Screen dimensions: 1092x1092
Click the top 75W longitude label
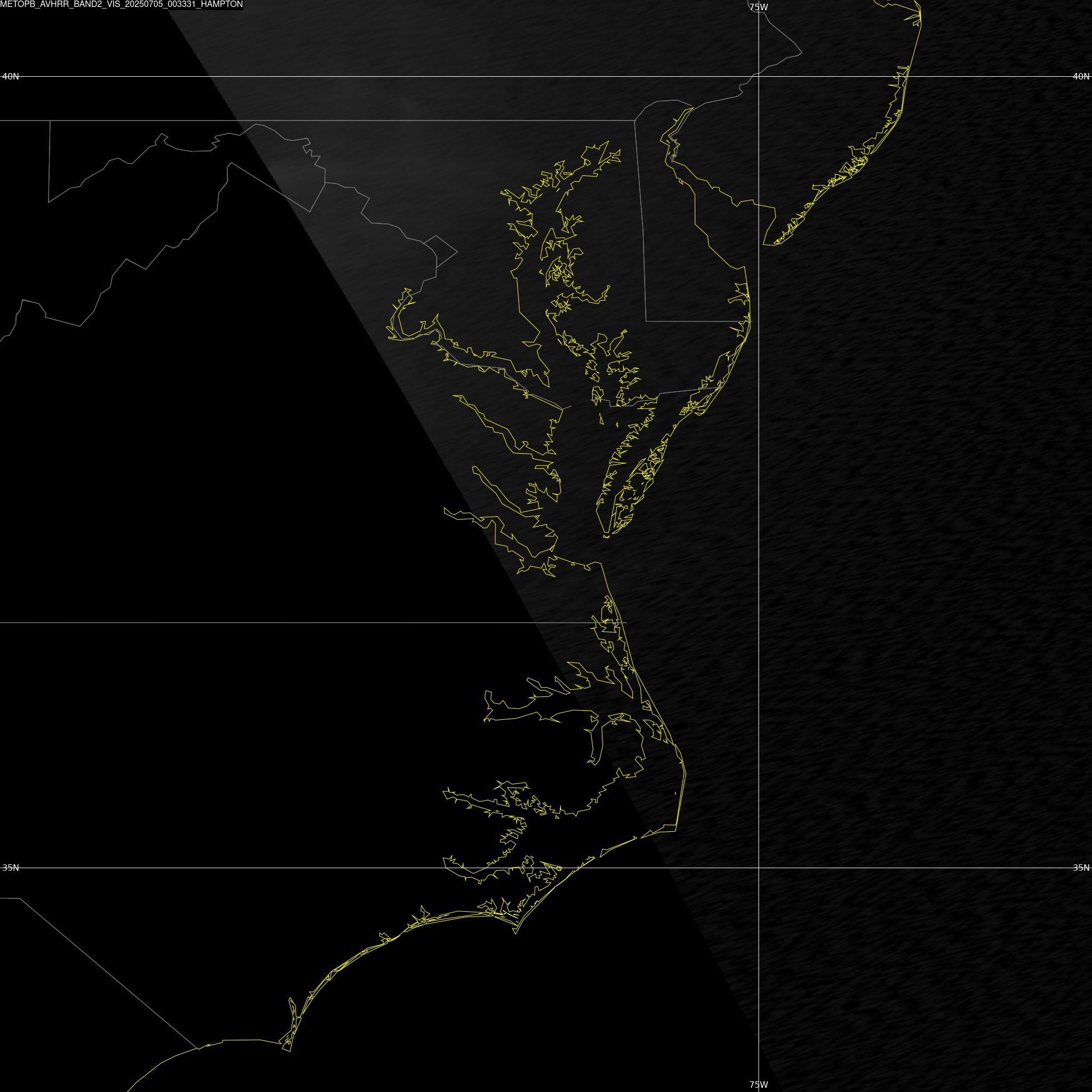759,7
